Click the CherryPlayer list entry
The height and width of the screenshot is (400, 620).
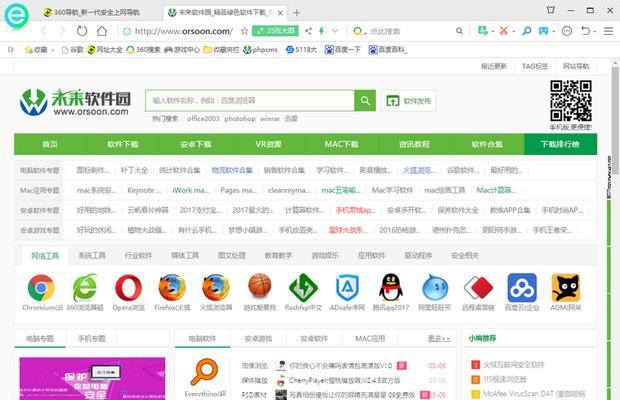click(344, 380)
